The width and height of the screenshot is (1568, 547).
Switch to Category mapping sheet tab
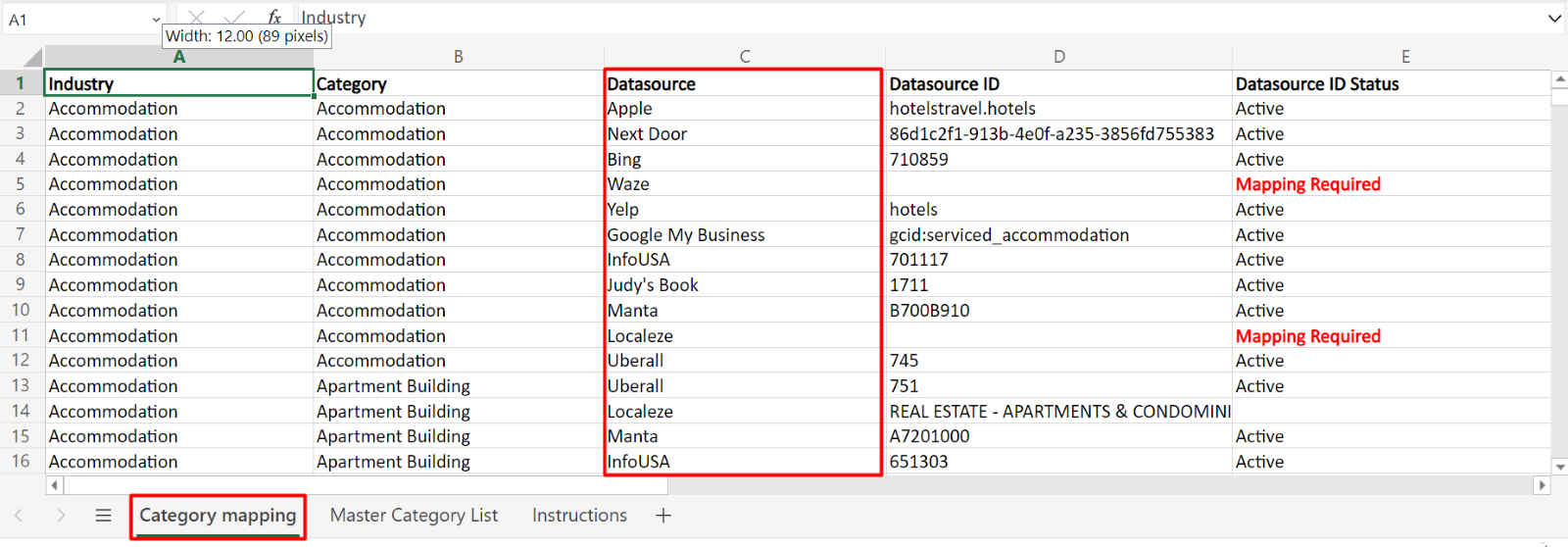pyautogui.click(x=218, y=516)
